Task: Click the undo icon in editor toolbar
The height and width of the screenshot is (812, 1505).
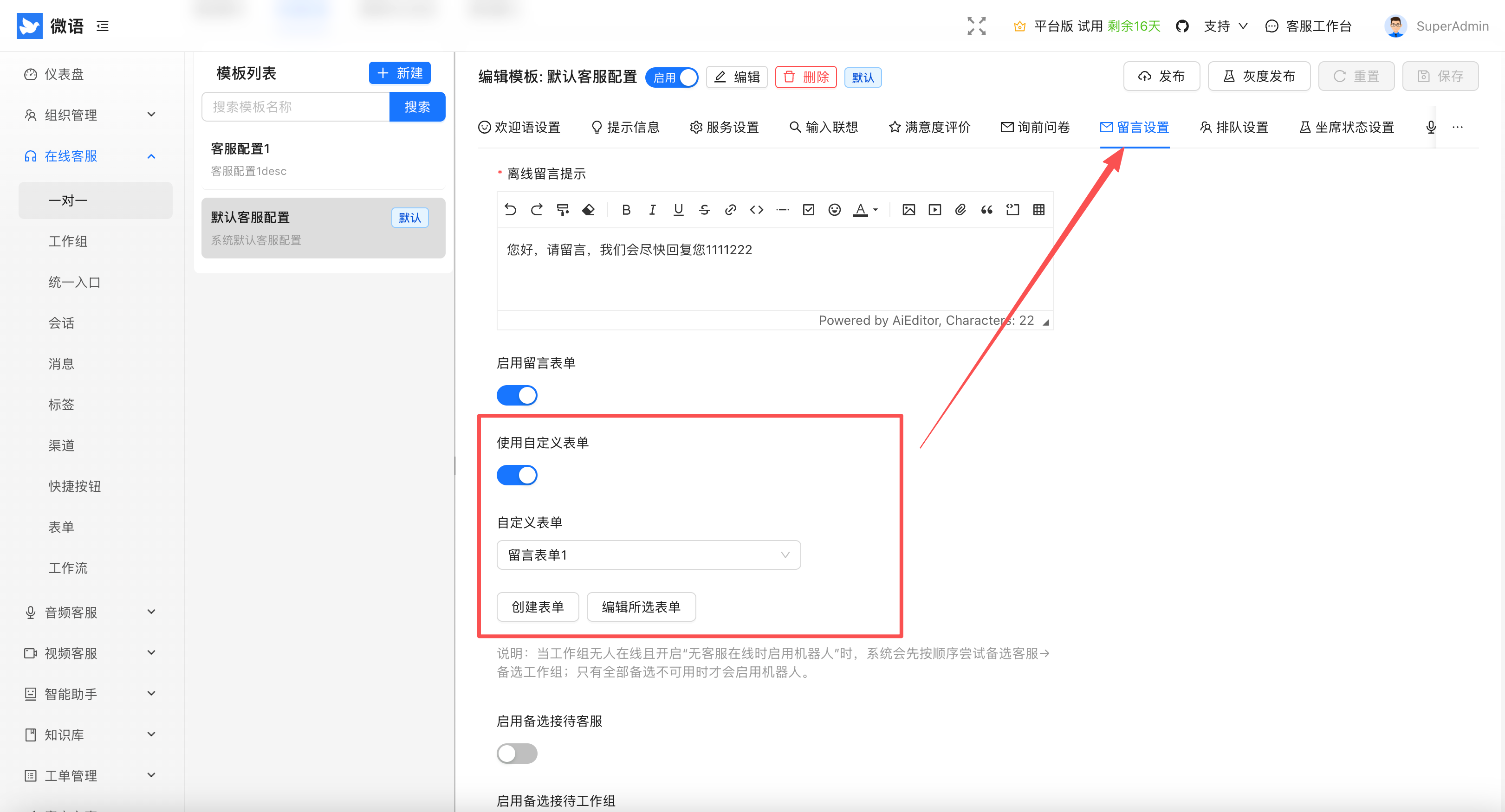Action: 510,210
